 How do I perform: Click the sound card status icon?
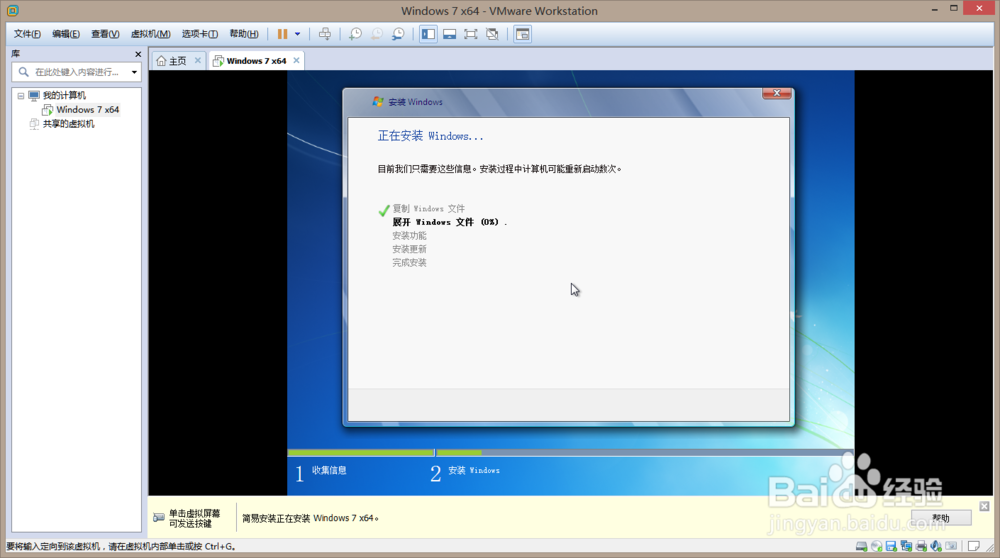[936, 546]
